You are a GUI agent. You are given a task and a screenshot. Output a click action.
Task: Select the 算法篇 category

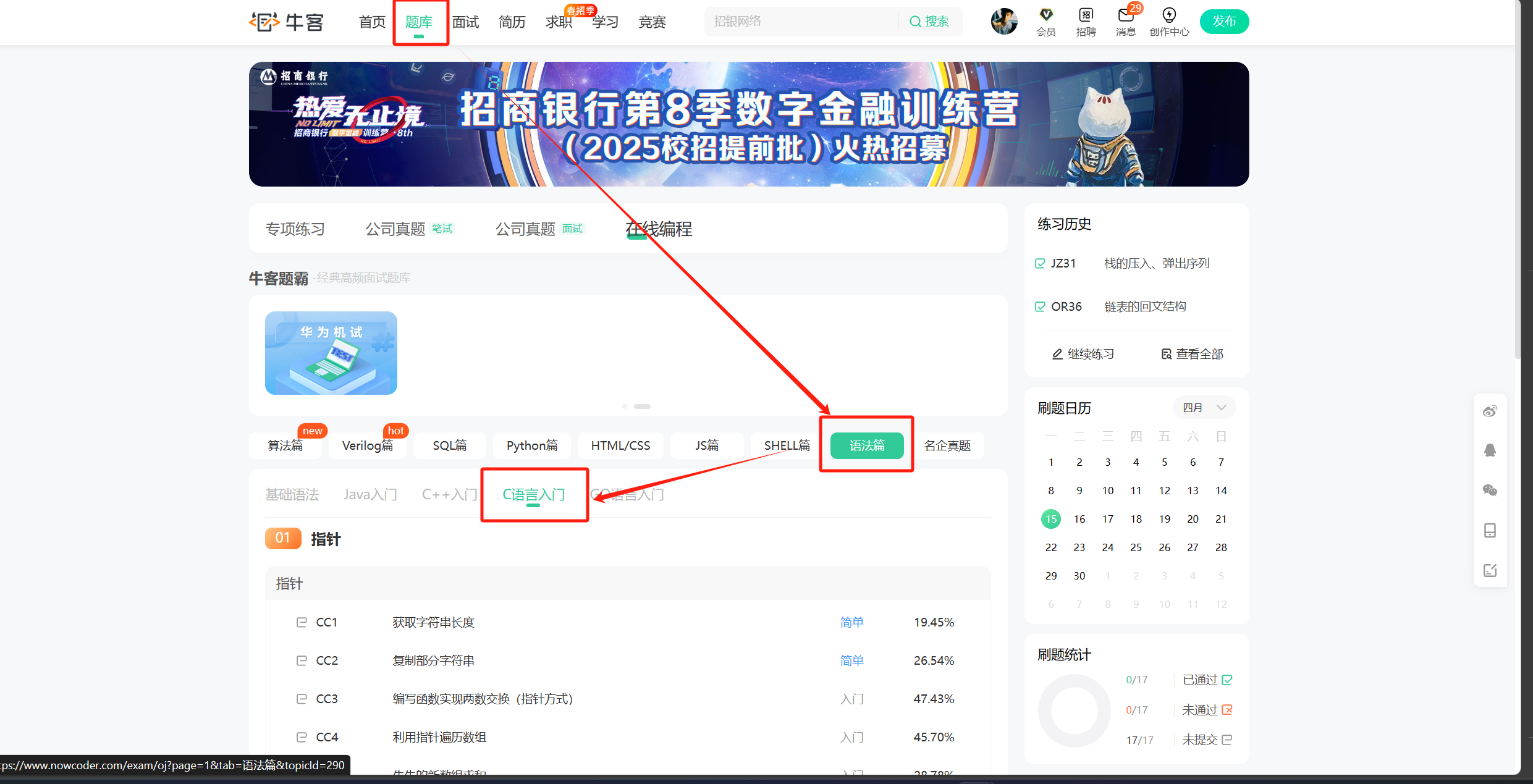point(285,445)
